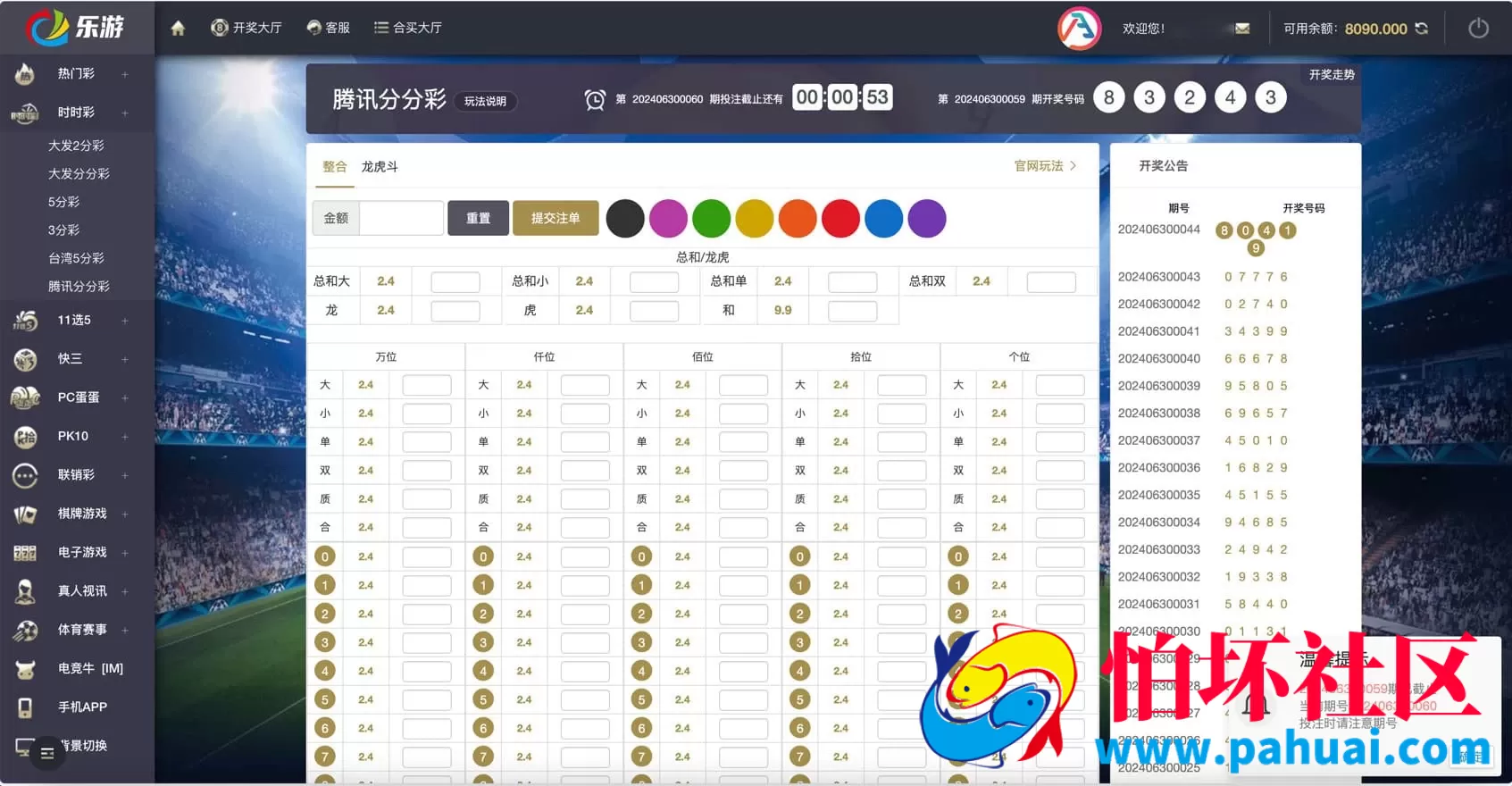
Task: Click number 1 ball under 拾位
Action: point(799,585)
